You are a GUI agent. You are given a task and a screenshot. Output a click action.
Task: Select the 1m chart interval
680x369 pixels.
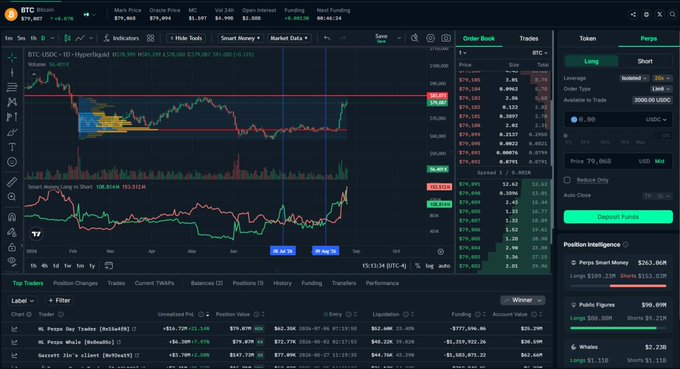pos(9,38)
